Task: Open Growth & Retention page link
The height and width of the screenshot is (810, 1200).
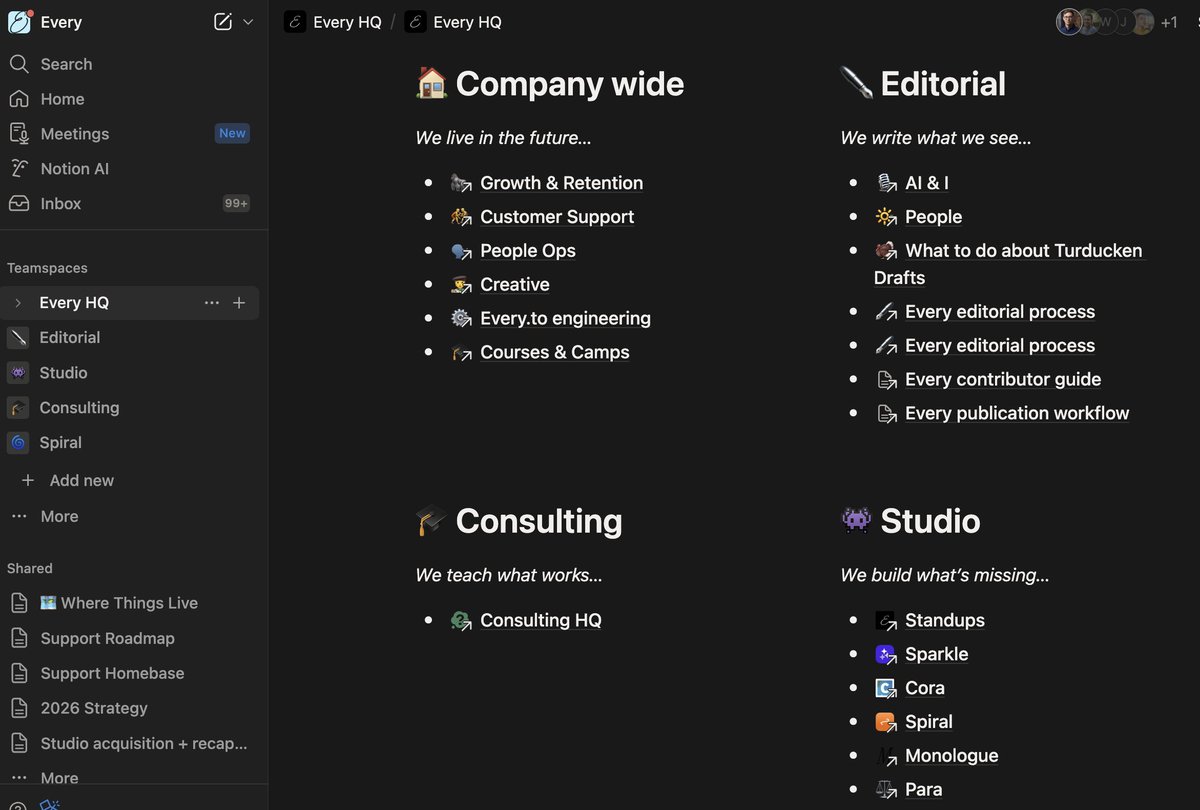Action: (561, 183)
